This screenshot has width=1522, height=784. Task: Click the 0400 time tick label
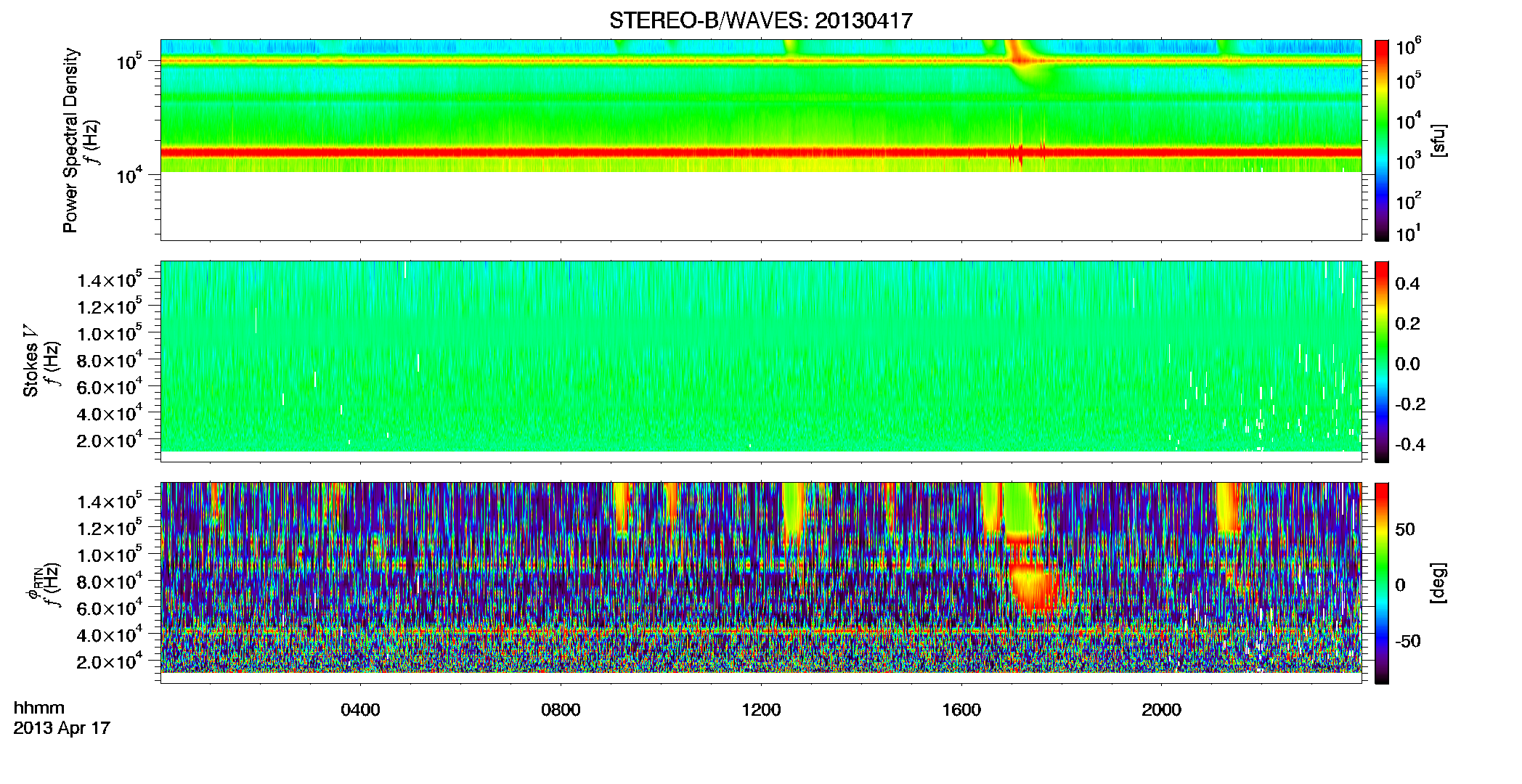click(360, 710)
